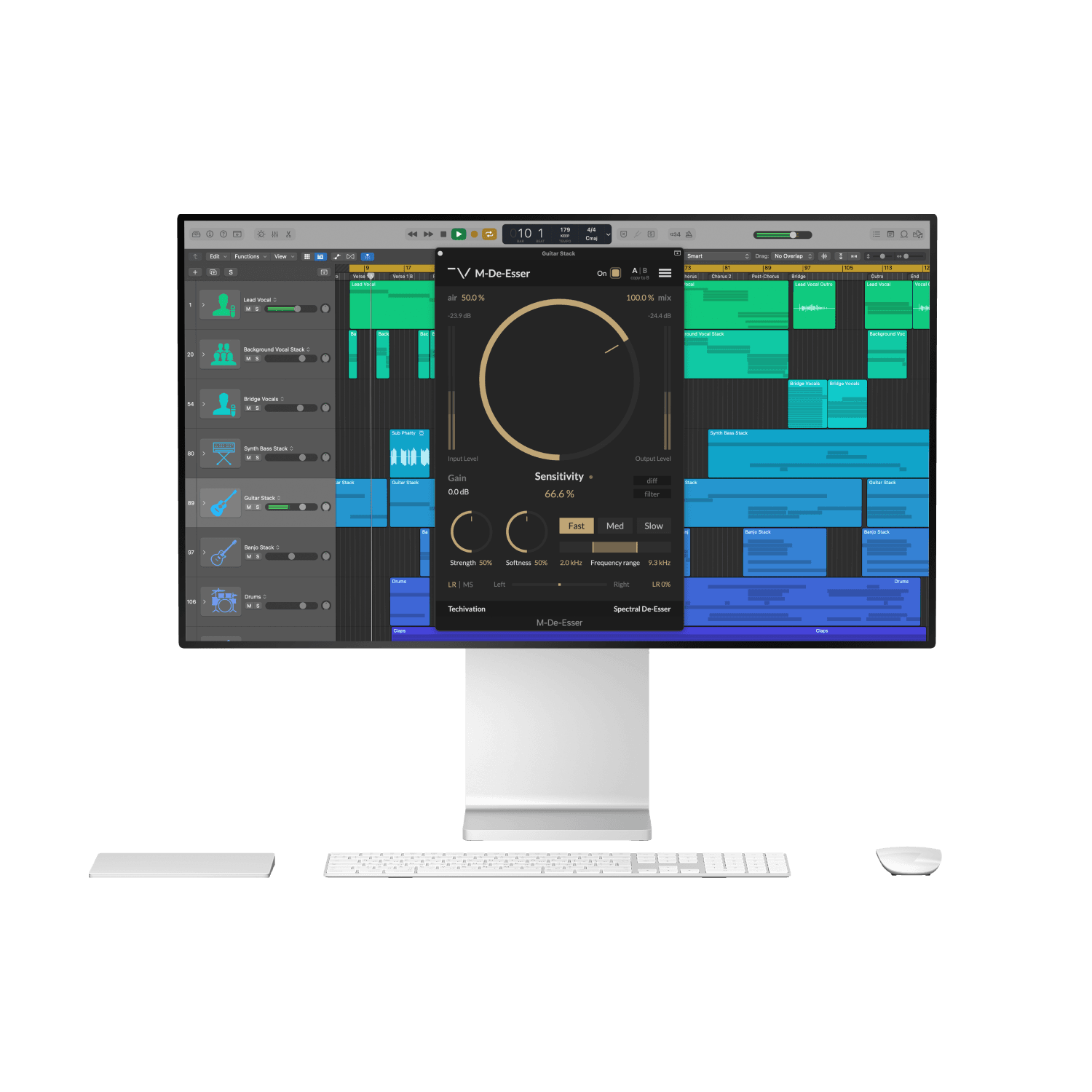Open the LCD display mode chevron
Screen dimensions: 1092x1092
pyautogui.click(x=608, y=234)
